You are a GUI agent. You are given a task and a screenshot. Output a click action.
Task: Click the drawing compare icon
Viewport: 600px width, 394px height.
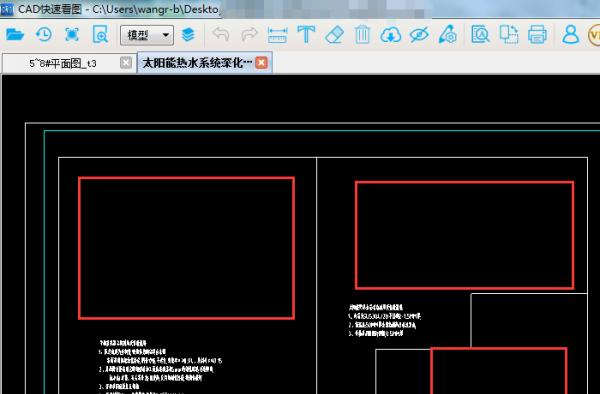[509, 35]
